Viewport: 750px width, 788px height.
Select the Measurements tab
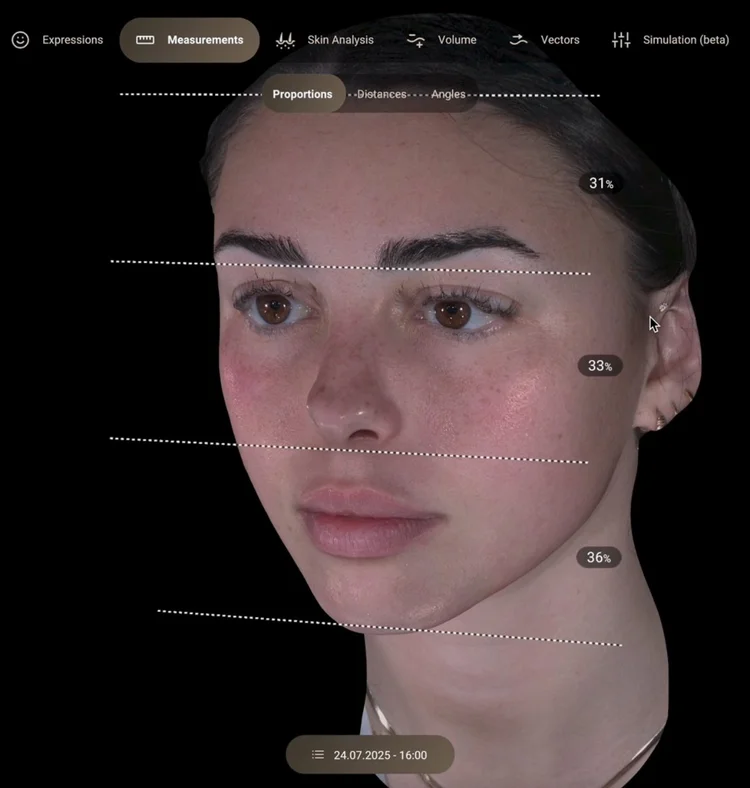click(190, 40)
